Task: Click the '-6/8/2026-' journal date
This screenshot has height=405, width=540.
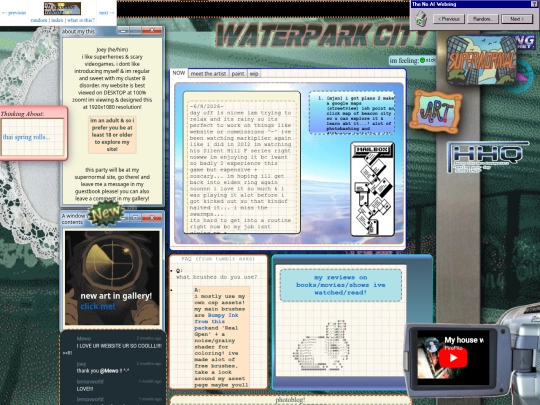Action: click(x=207, y=106)
